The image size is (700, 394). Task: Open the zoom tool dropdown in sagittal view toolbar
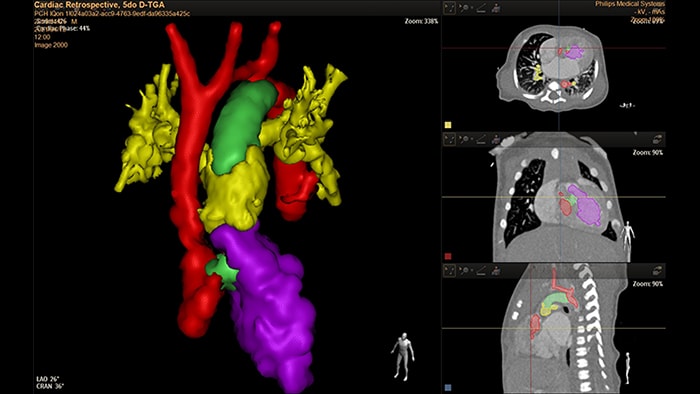pyautogui.click(x=471, y=271)
